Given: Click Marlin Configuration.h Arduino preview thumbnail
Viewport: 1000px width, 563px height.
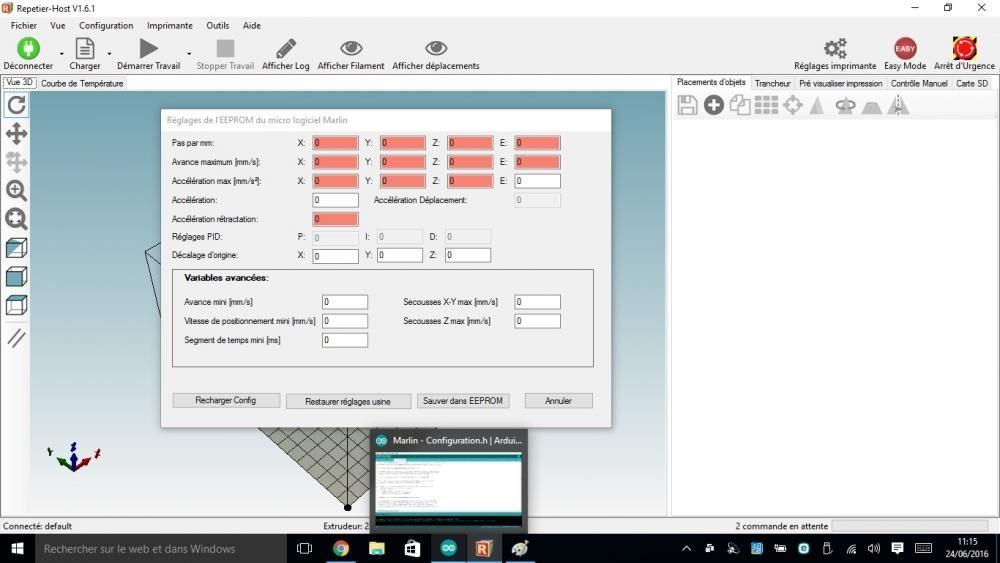Looking at the screenshot, I should (x=448, y=490).
